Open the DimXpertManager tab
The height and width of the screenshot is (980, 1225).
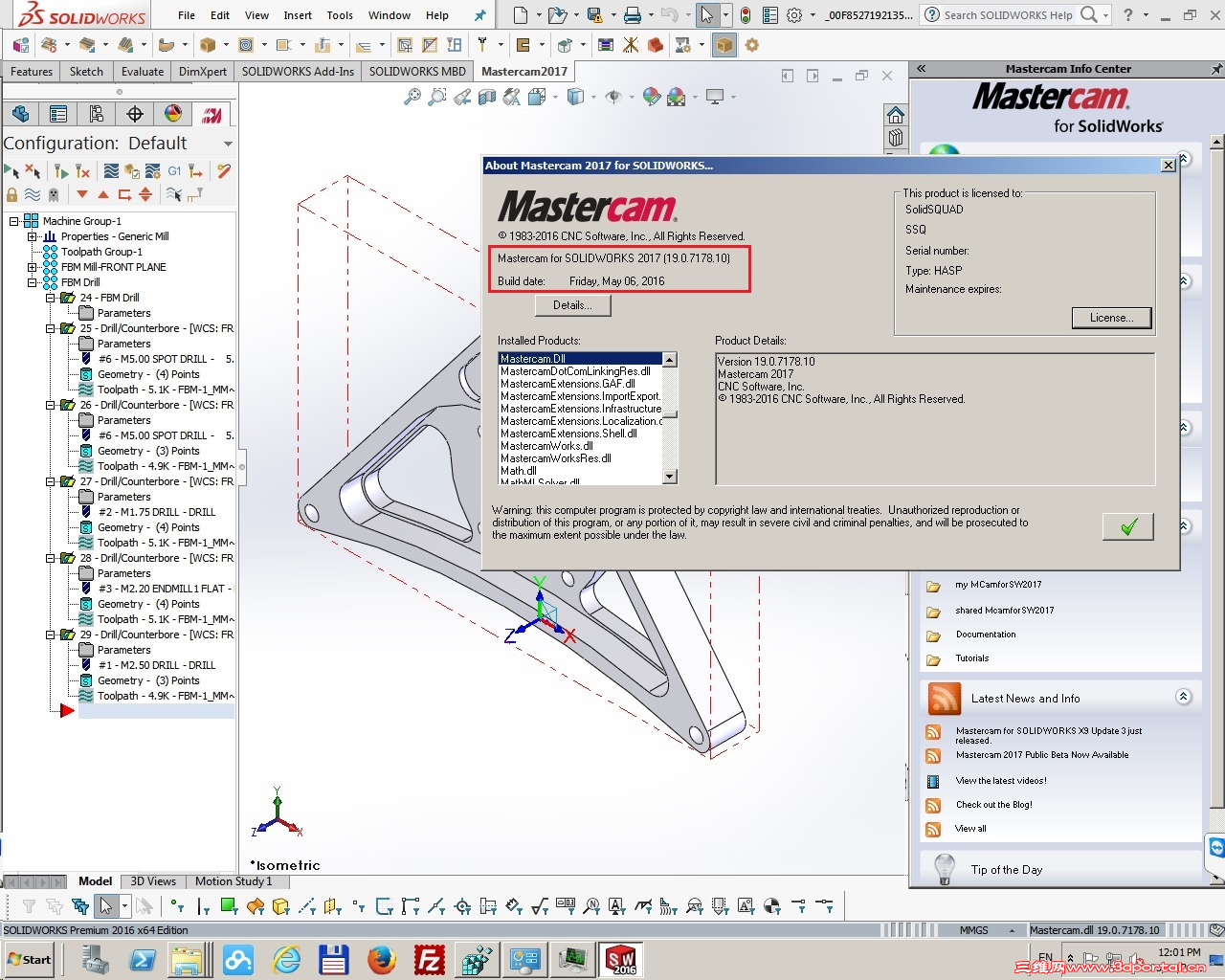135,114
